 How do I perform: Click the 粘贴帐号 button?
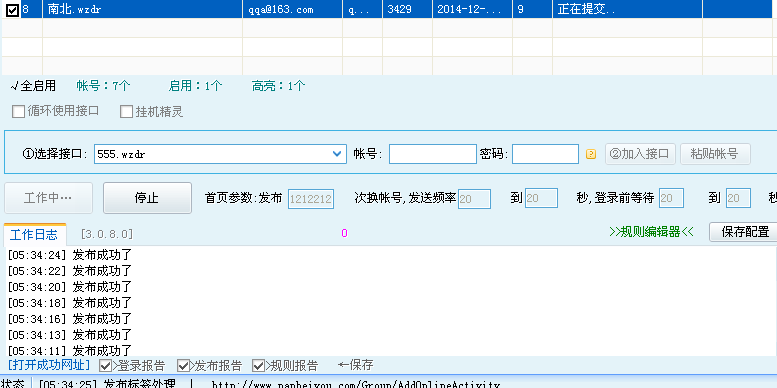pyautogui.click(x=715, y=154)
